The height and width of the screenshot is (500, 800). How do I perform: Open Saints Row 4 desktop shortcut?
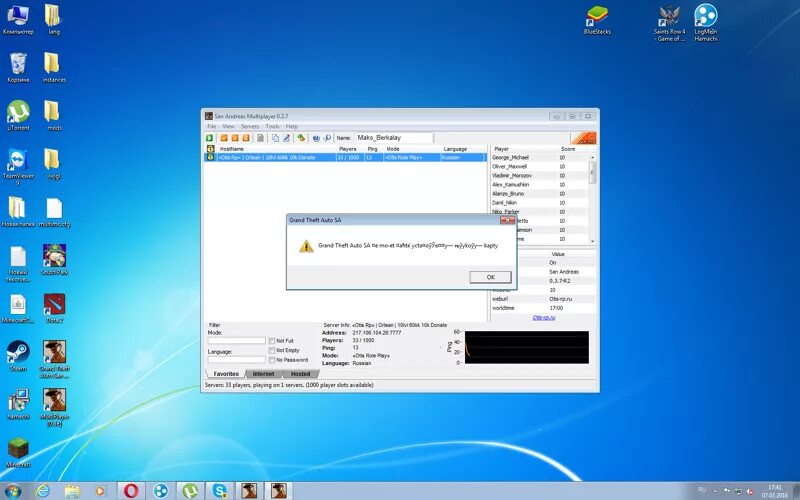pos(669,22)
